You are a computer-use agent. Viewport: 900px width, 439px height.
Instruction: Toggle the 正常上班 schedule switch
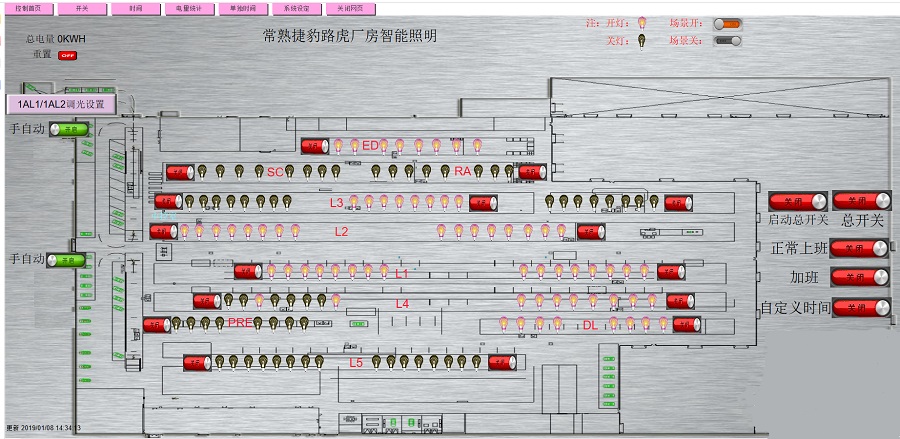point(859,248)
